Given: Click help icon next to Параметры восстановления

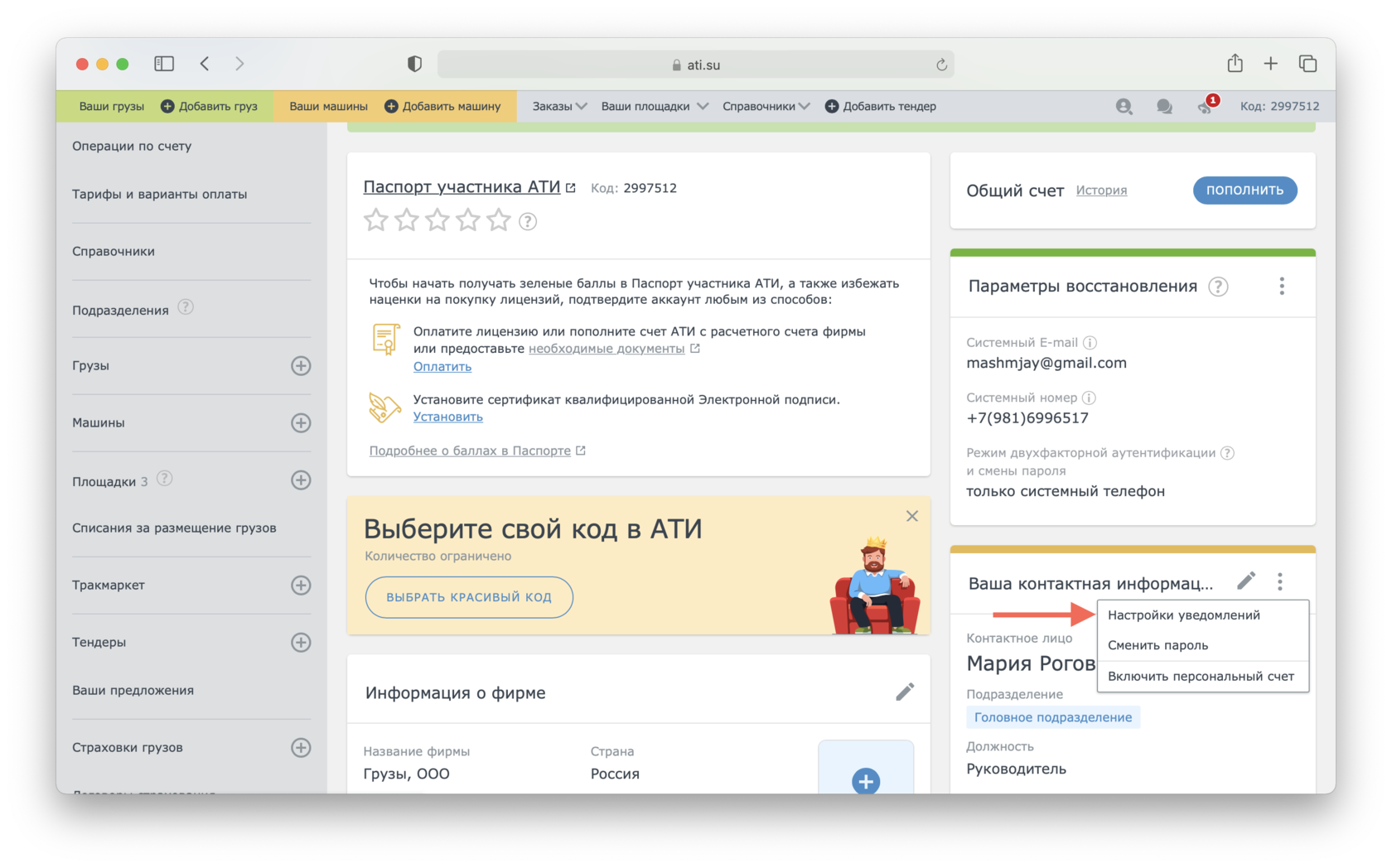Looking at the screenshot, I should (1218, 287).
